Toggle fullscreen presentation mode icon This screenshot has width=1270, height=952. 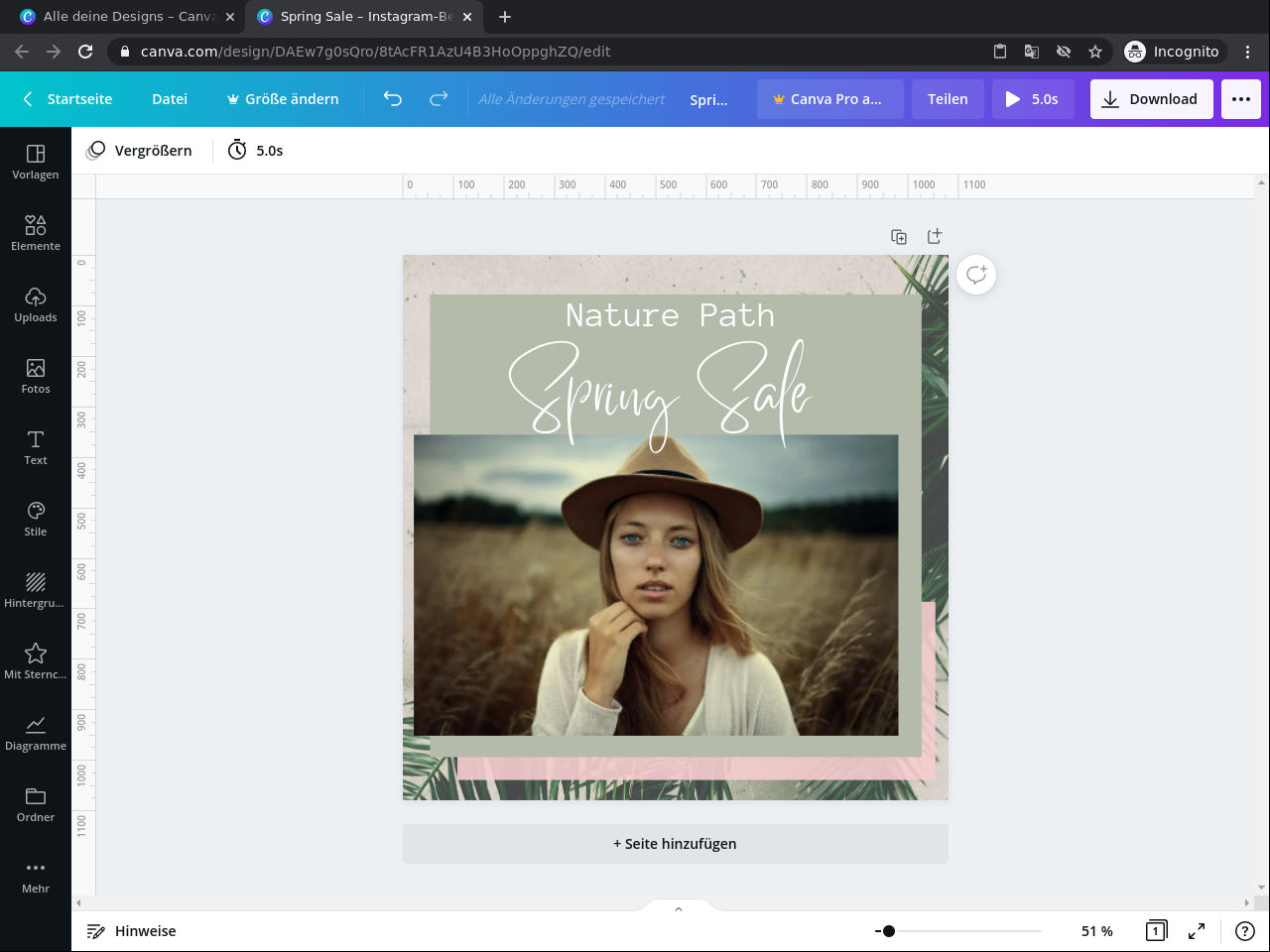pos(1197,931)
